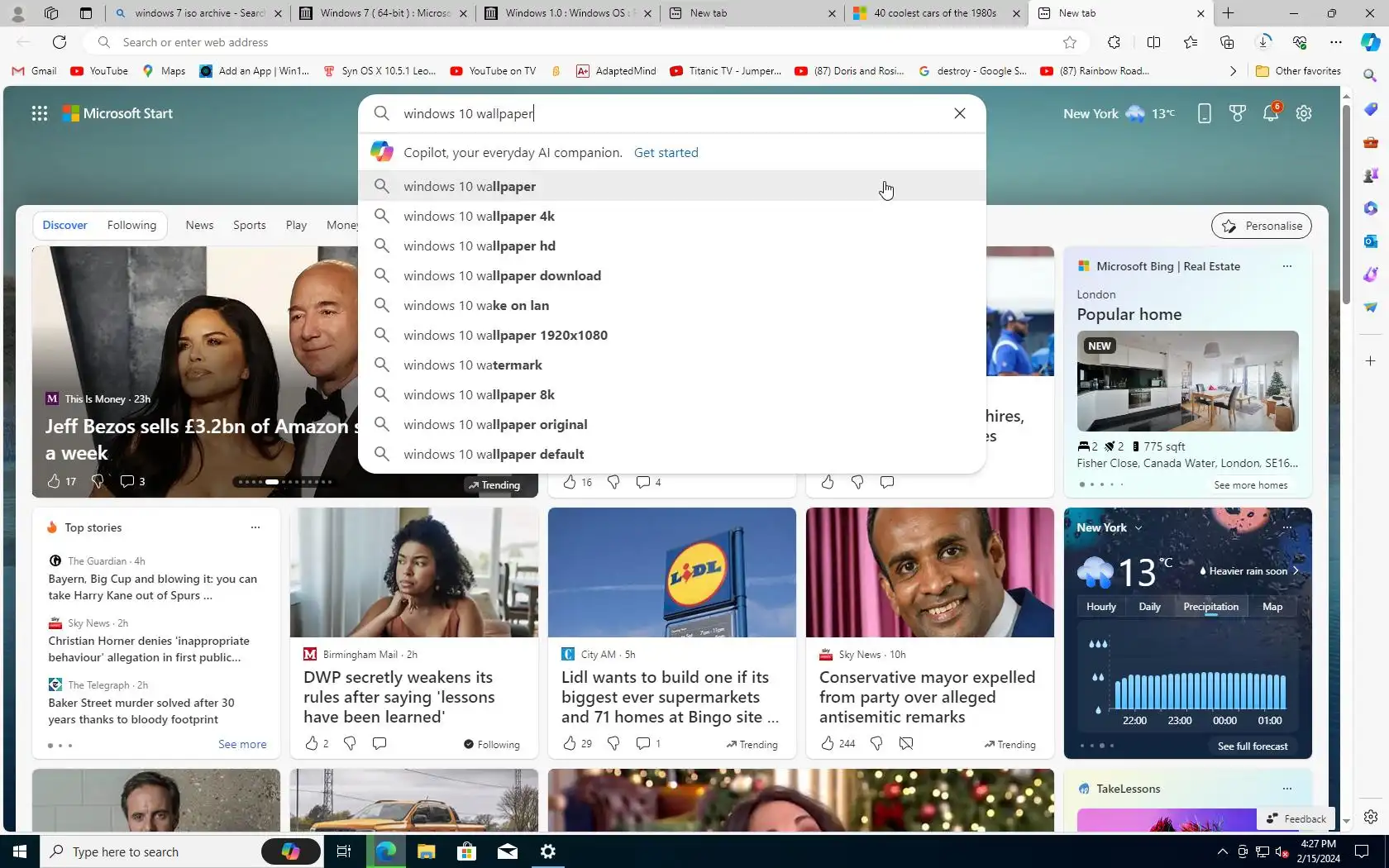Click See more in Top stories

[242, 744]
